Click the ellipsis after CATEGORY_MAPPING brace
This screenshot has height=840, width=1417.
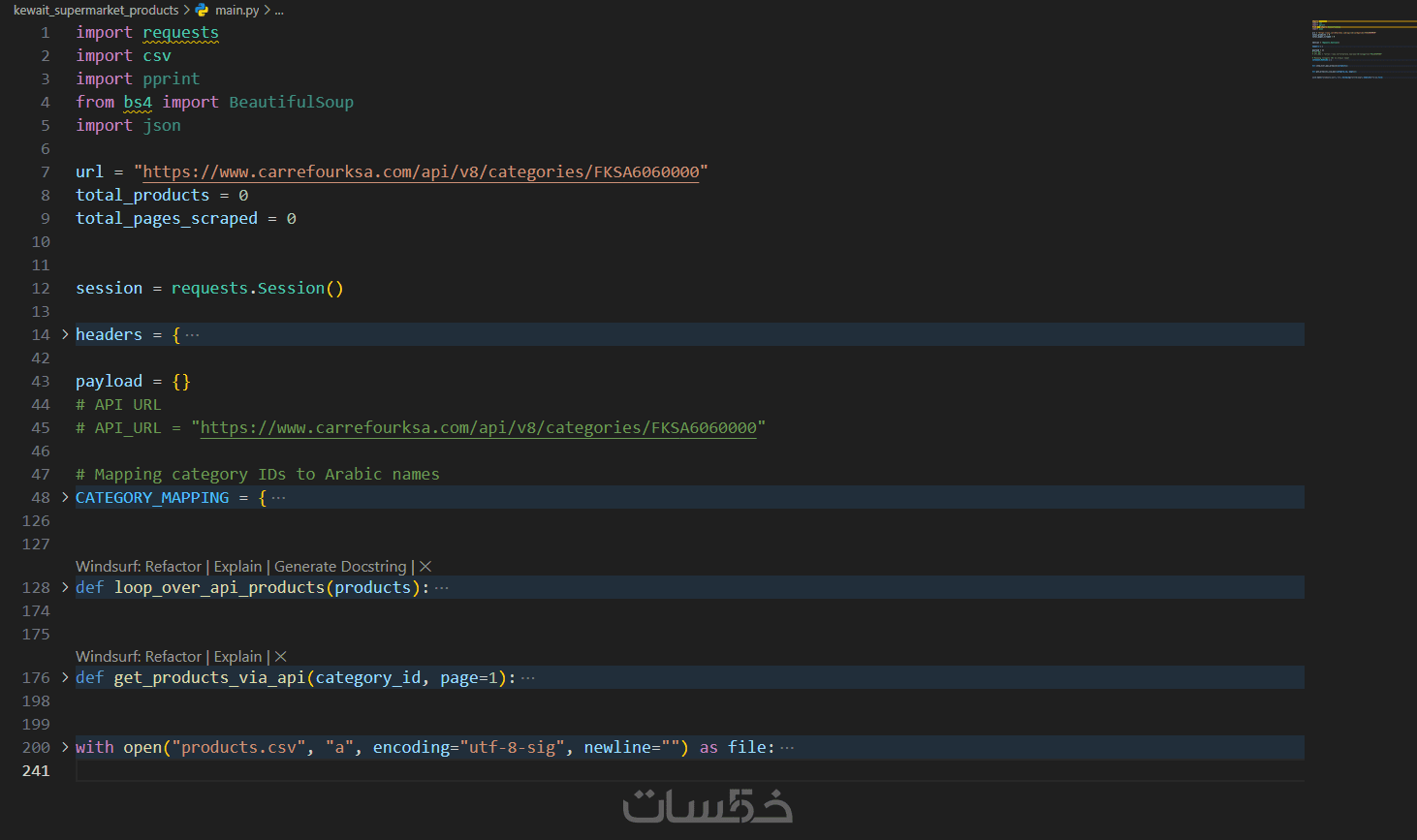tap(279, 498)
